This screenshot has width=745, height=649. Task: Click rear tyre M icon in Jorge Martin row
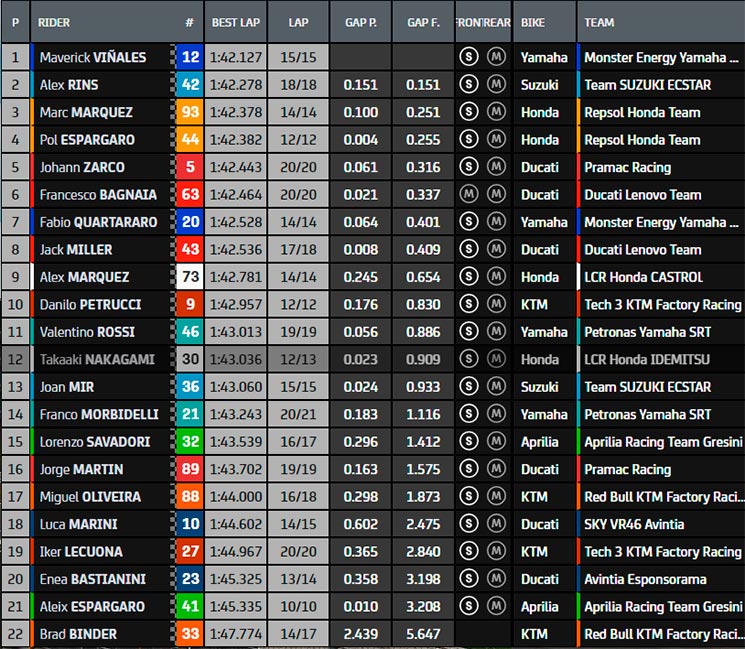pos(496,469)
